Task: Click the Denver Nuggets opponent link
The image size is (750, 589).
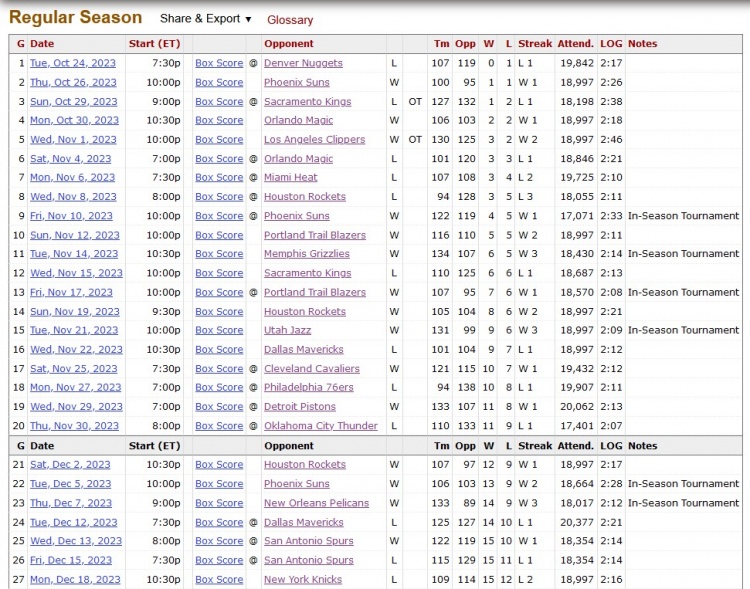Action: tap(303, 63)
